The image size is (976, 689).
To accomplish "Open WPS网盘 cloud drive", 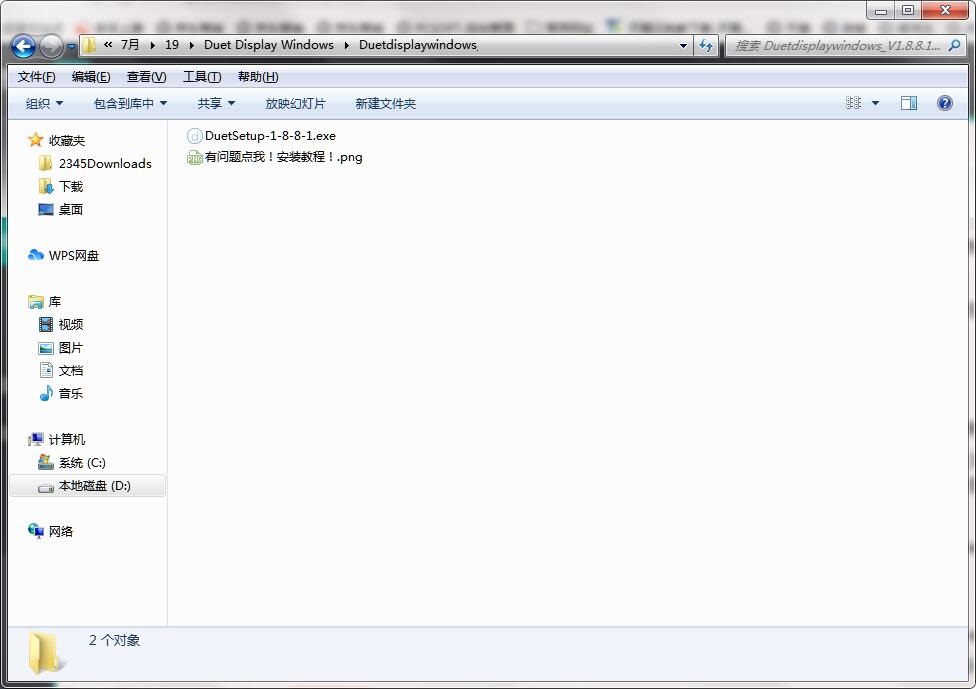I will 73,256.
